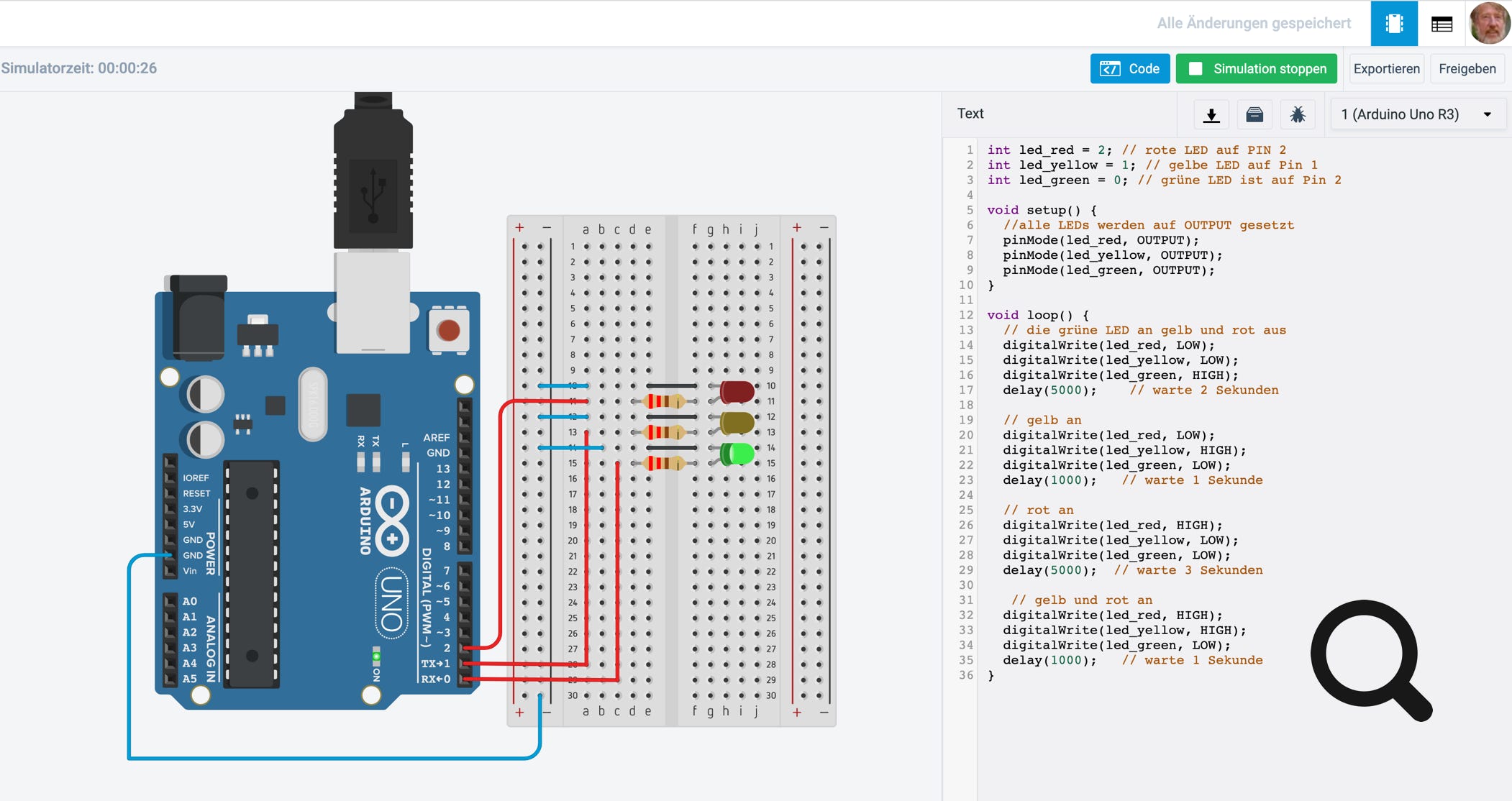
Task: Stop the running simulation
Action: pyautogui.click(x=1256, y=69)
